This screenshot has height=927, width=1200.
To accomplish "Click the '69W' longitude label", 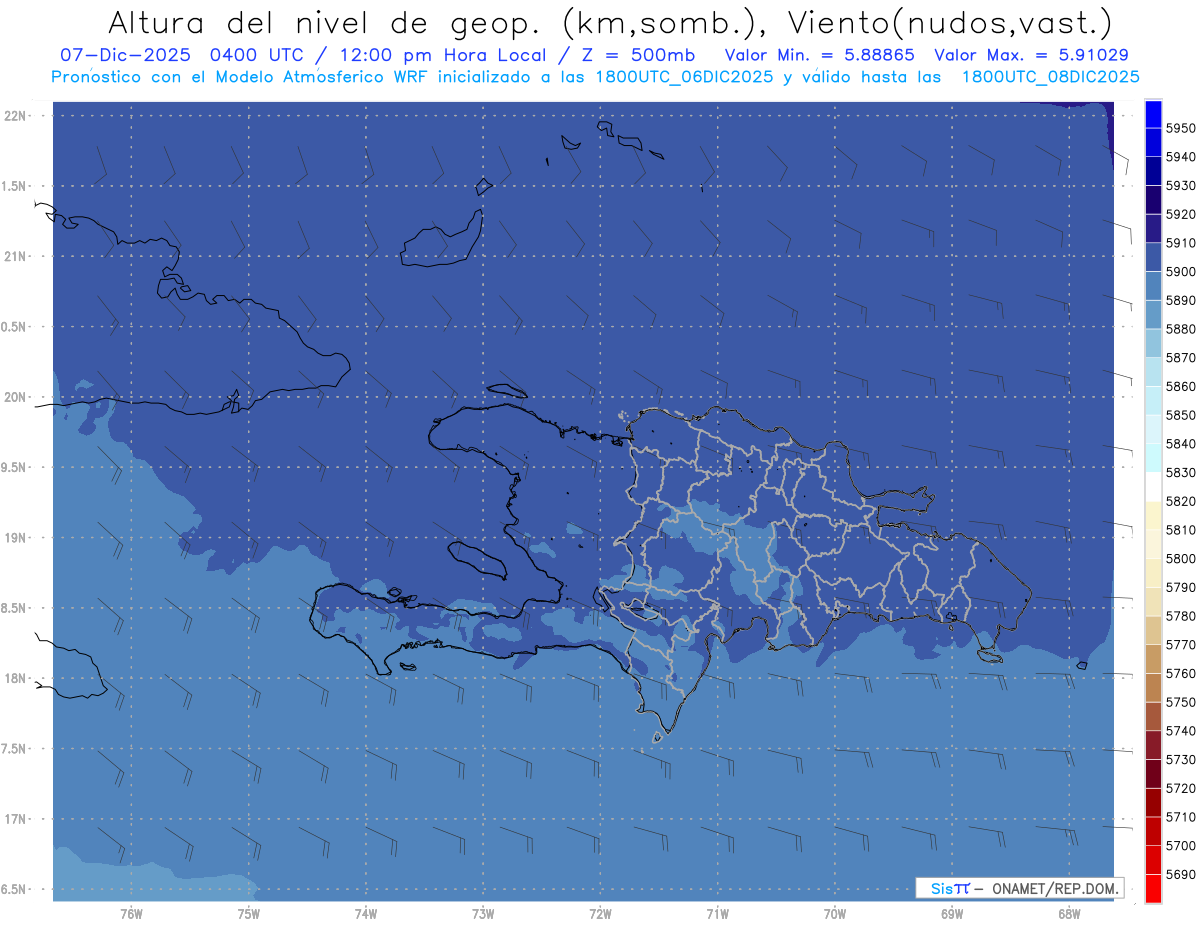I will pos(952,914).
